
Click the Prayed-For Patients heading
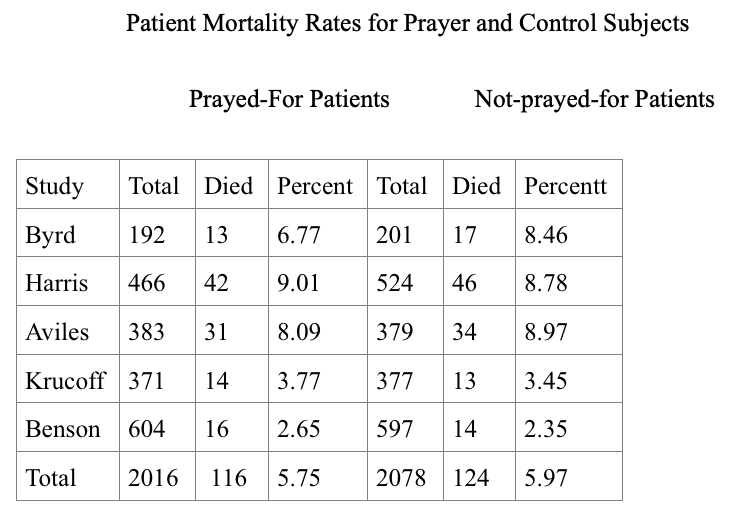289,99
